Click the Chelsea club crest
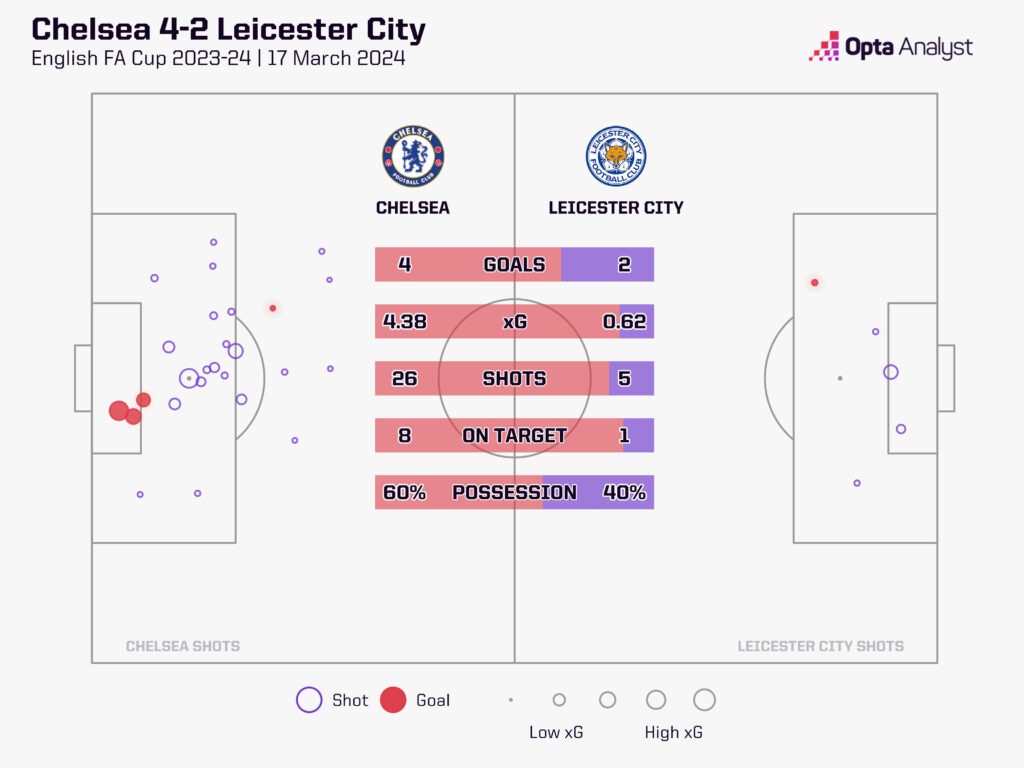This screenshot has height=768, width=1024. point(413,156)
